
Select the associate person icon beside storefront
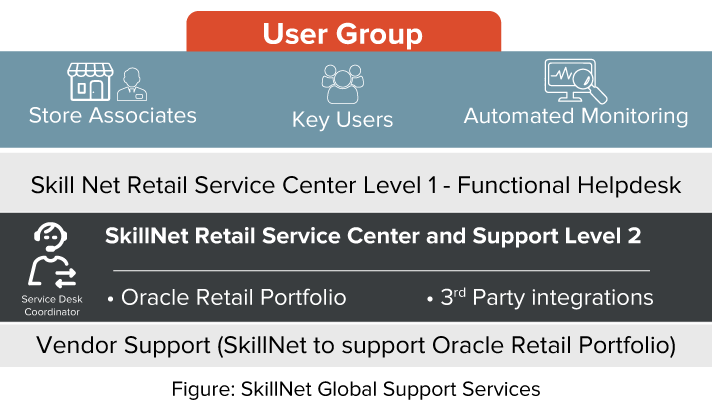click(x=132, y=84)
